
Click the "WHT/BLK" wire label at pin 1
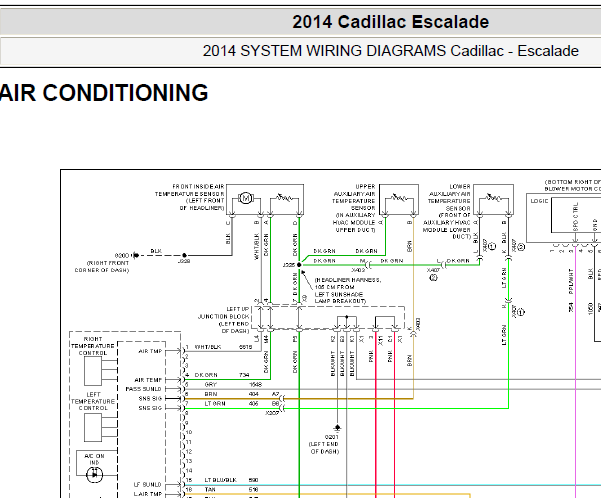208,347
